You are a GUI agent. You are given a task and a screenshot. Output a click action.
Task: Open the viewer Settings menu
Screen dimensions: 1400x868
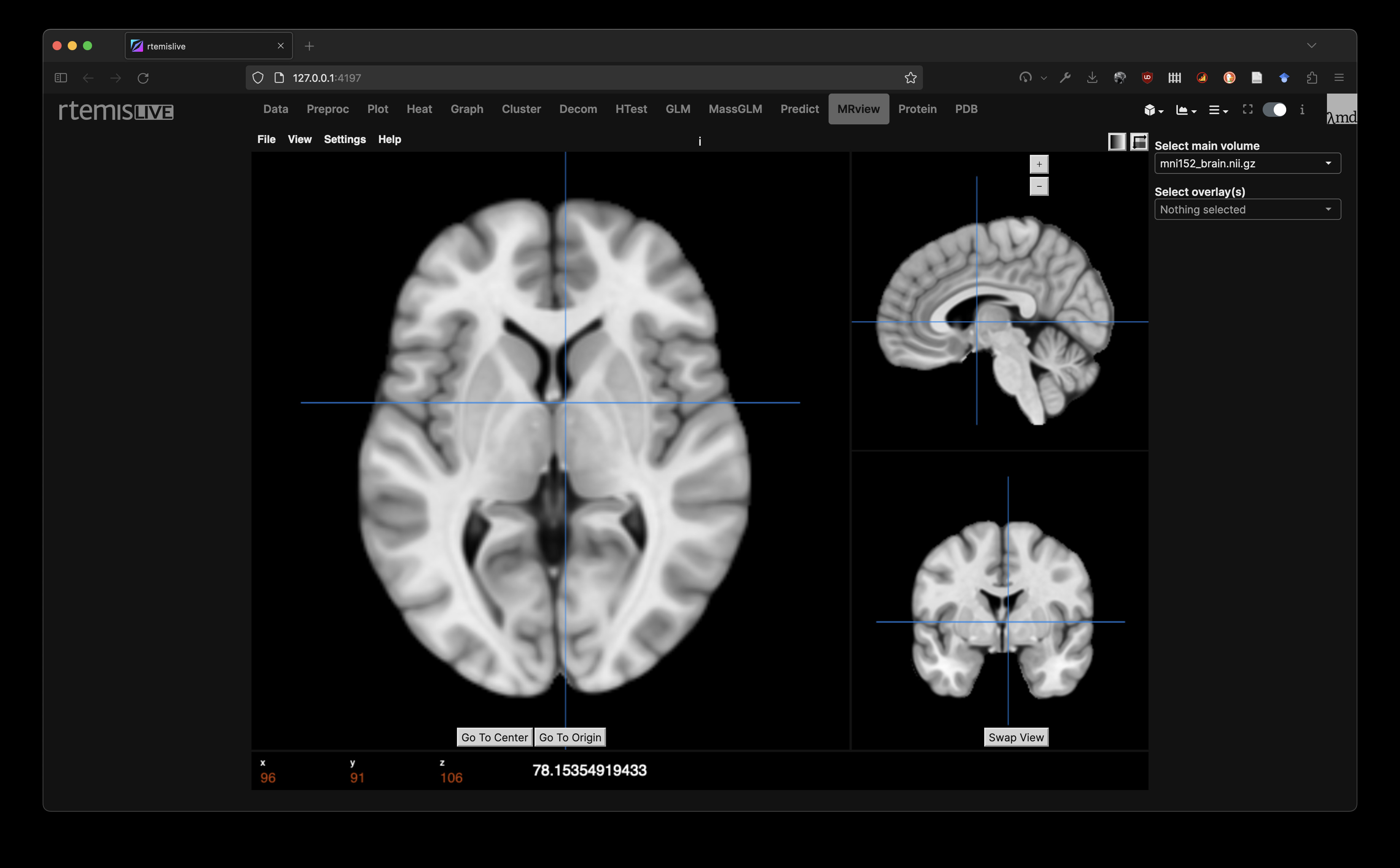[344, 140]
